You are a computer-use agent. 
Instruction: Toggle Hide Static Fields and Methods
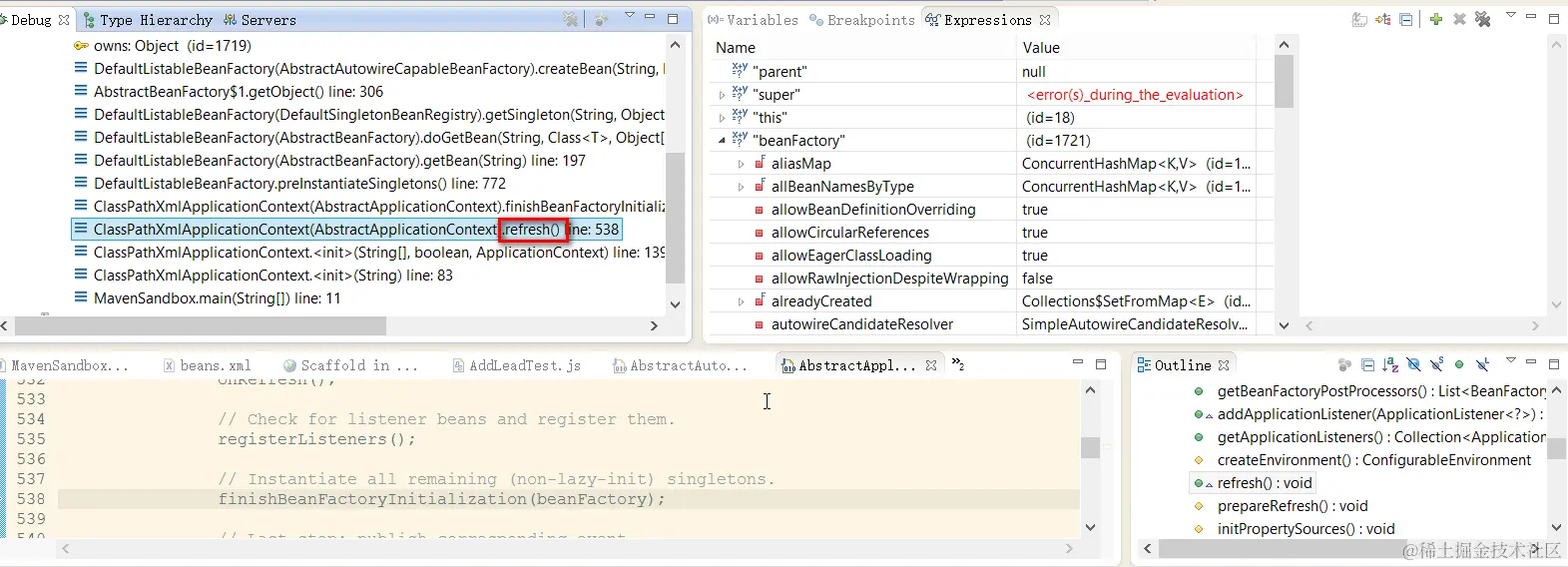pyautogui.click(x=1436, y=365)
